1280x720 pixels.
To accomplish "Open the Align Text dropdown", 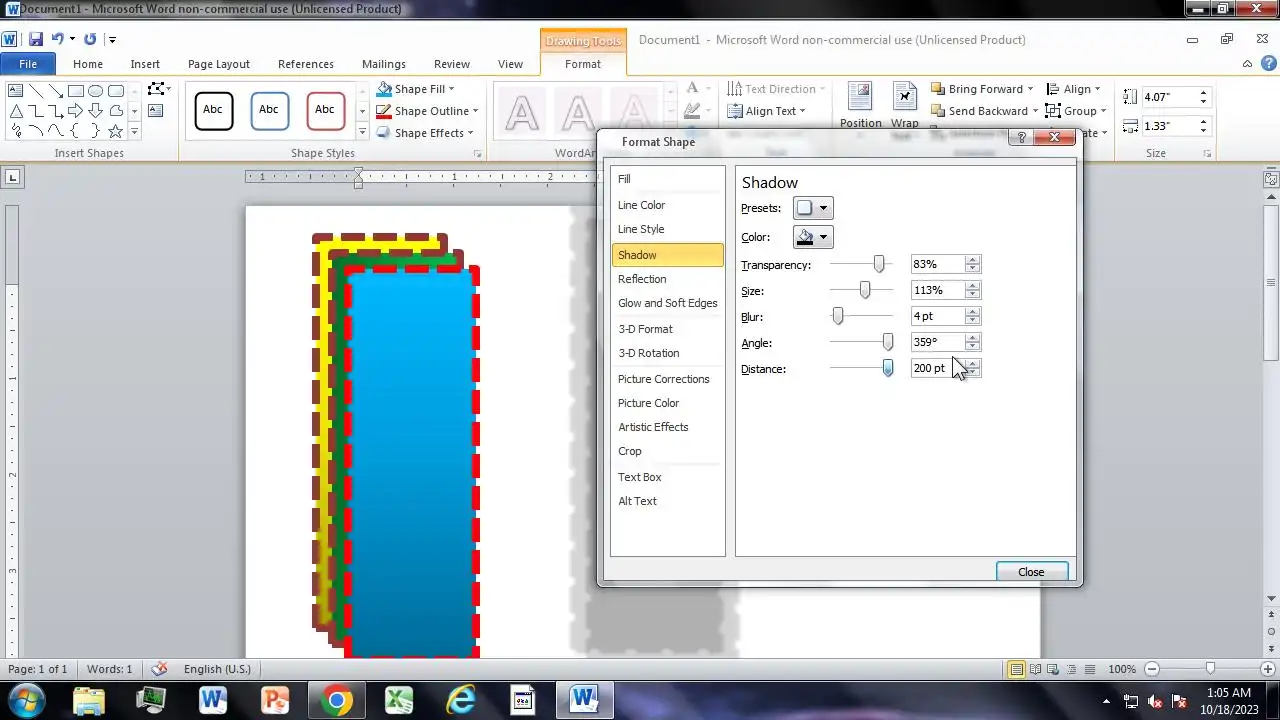I will 766,111.
